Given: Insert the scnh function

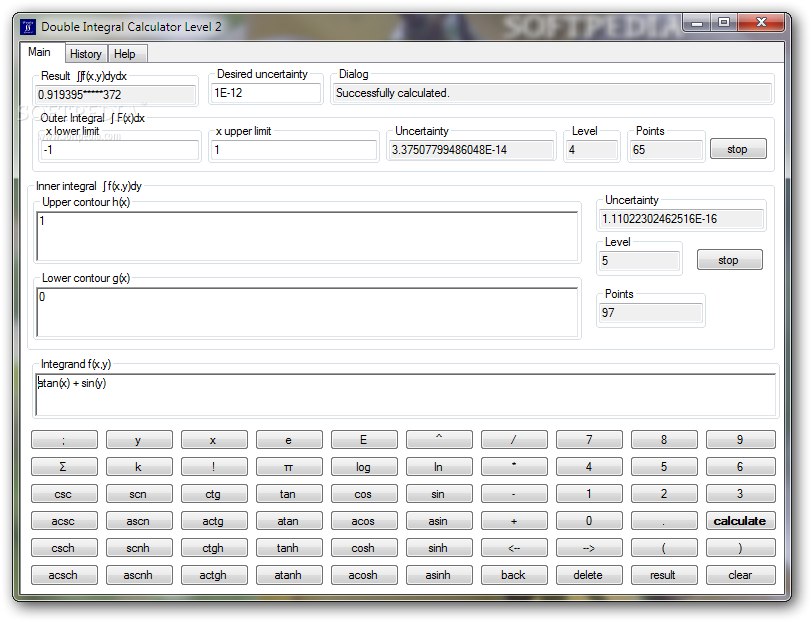Looking at the screenshot, I should coord(138,548).
